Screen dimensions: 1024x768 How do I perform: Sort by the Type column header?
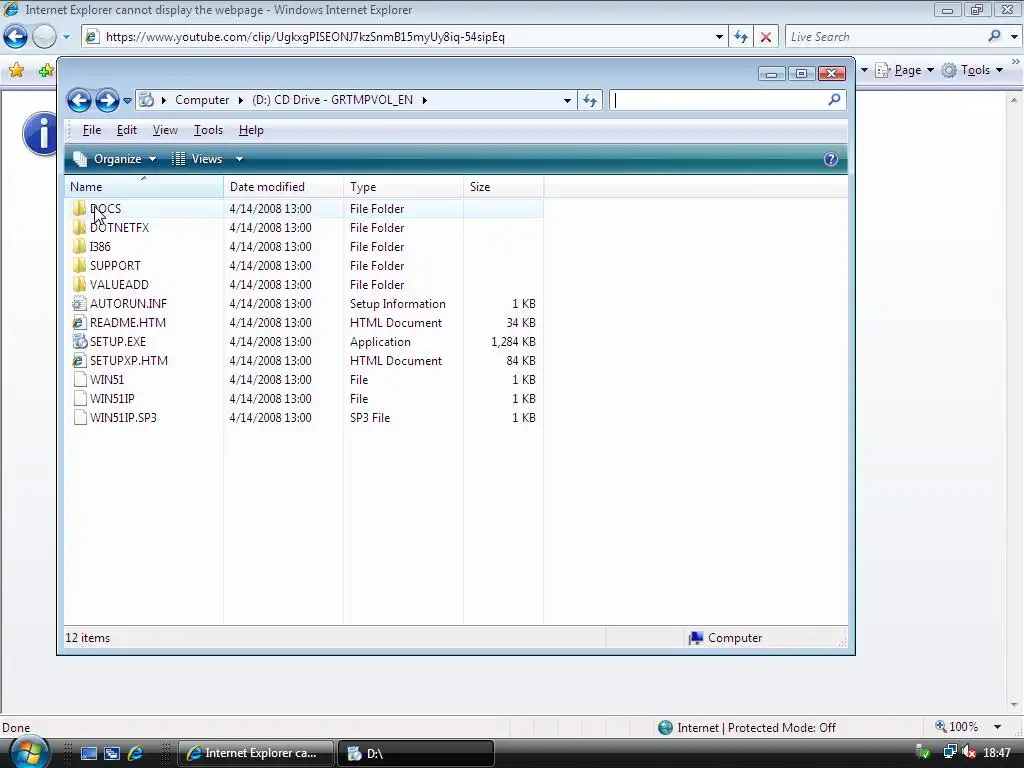point(403,187)
